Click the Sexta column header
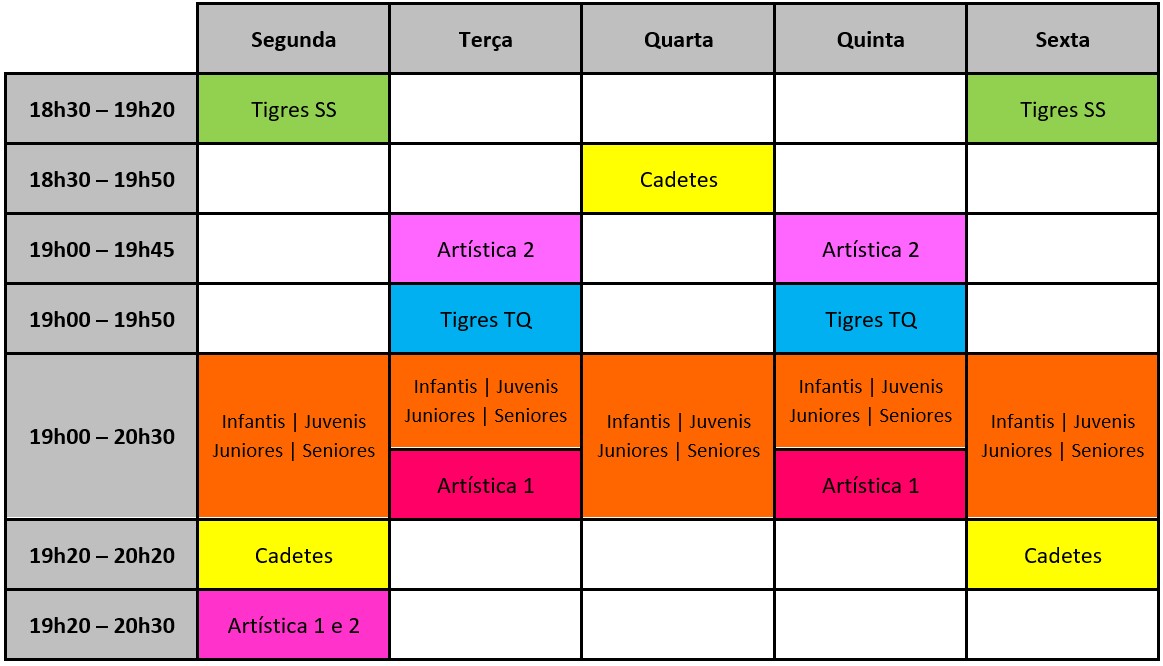The image size is (1163, 666). pyautogui.click(x=1062, y=40)
